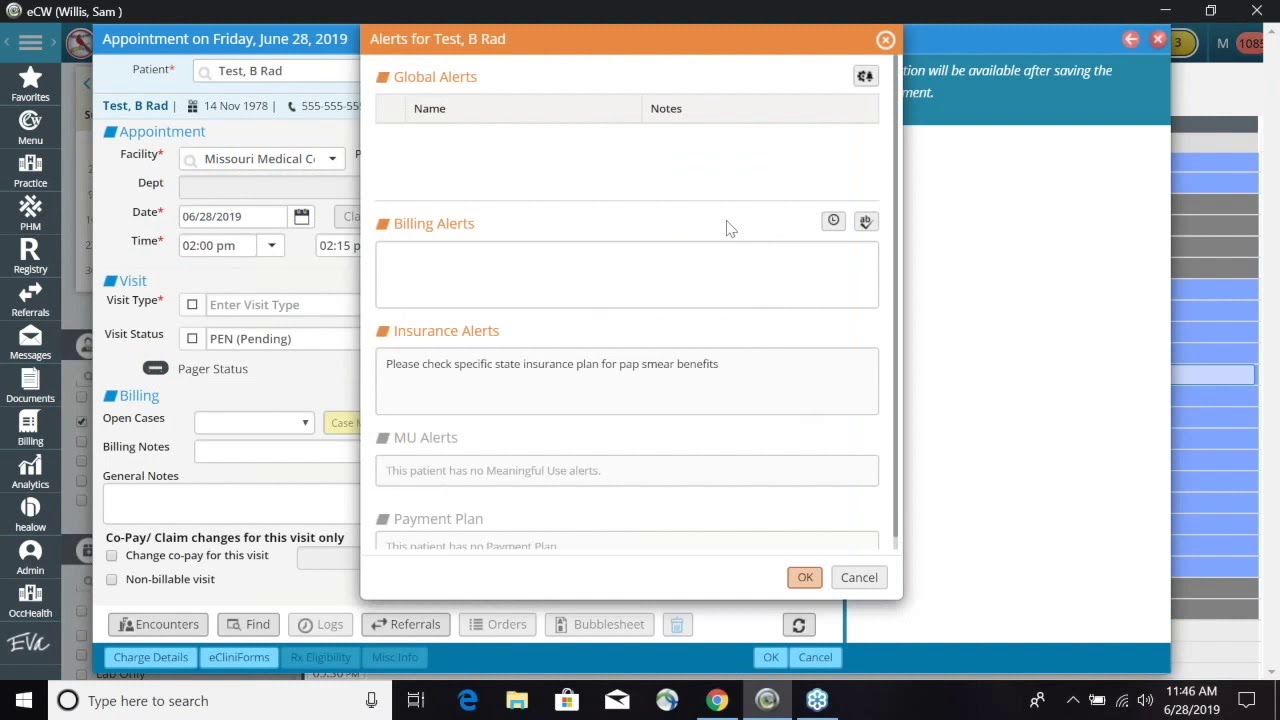This screenshot has width=1280, height=720.
Task: Click into the Billing Alerts text box
Action: [x=627, y=274]
